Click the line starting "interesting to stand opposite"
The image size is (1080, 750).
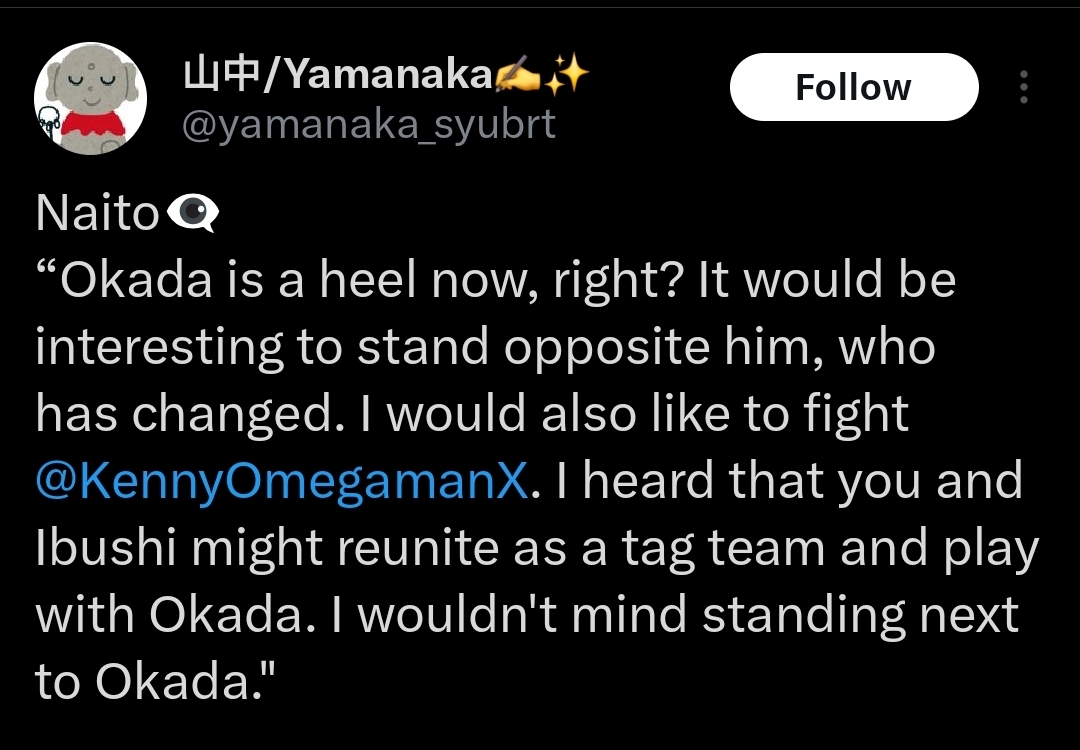[485, 347]
